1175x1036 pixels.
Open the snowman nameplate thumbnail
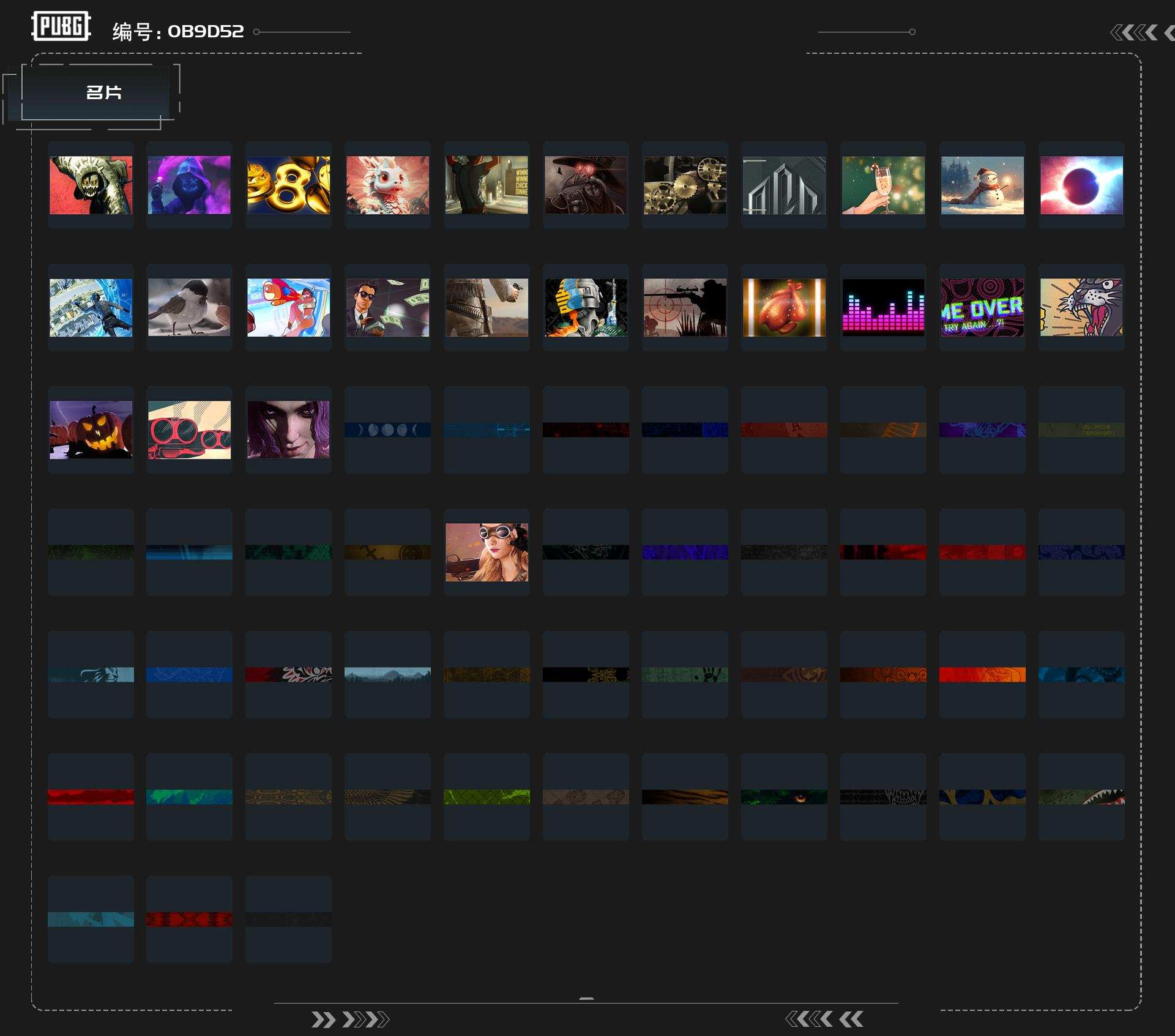coord(982,185)
